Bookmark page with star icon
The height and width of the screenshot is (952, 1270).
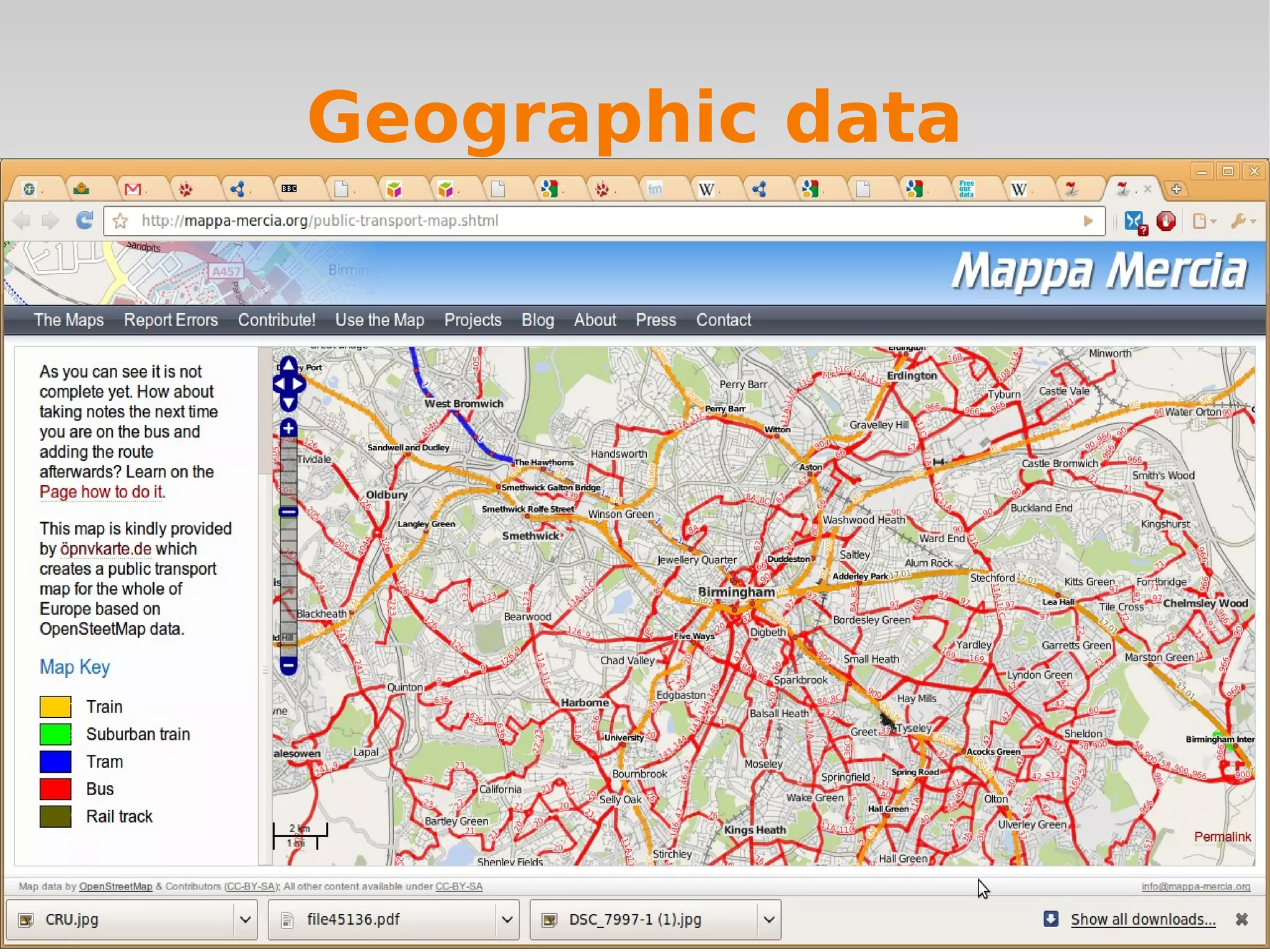121,221
